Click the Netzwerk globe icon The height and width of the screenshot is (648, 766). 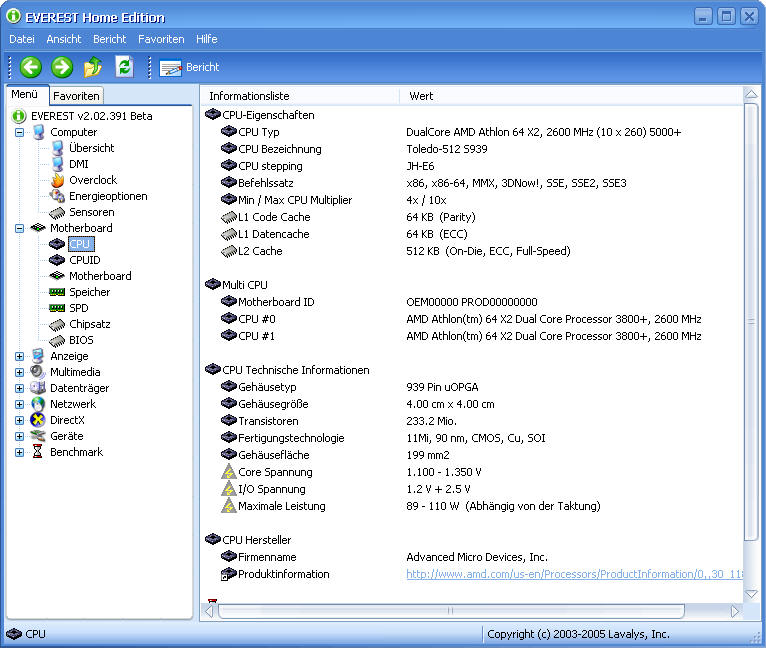tap(38, 404)
